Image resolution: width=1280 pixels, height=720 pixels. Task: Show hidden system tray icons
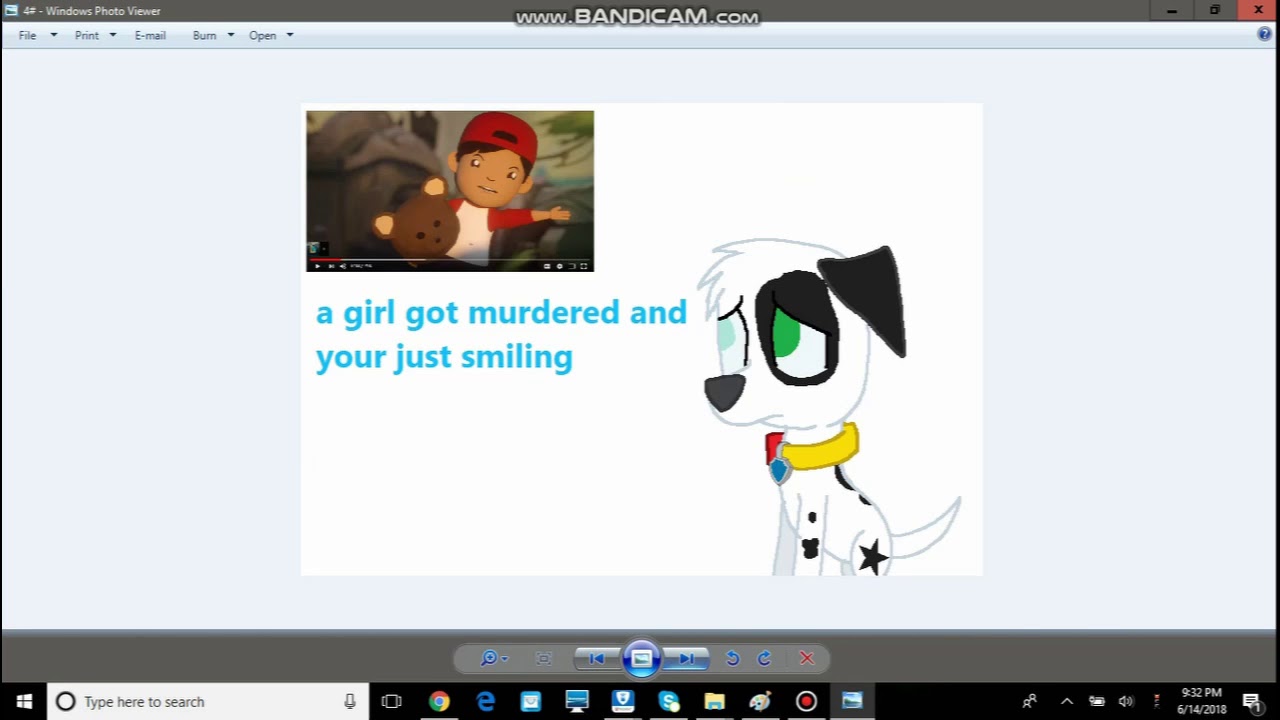click(1066, 701)
